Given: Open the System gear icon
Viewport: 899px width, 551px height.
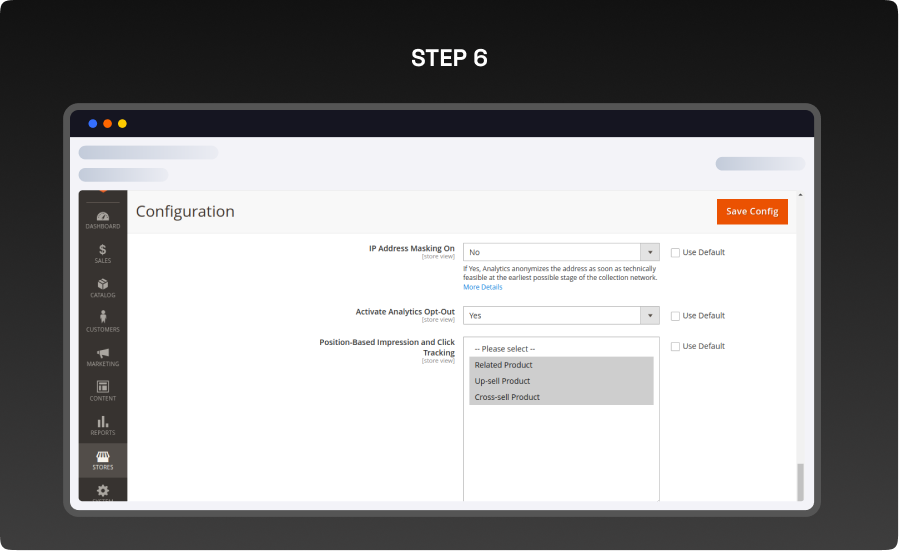Looking at the screenshot, I should (x=102, y=490).
